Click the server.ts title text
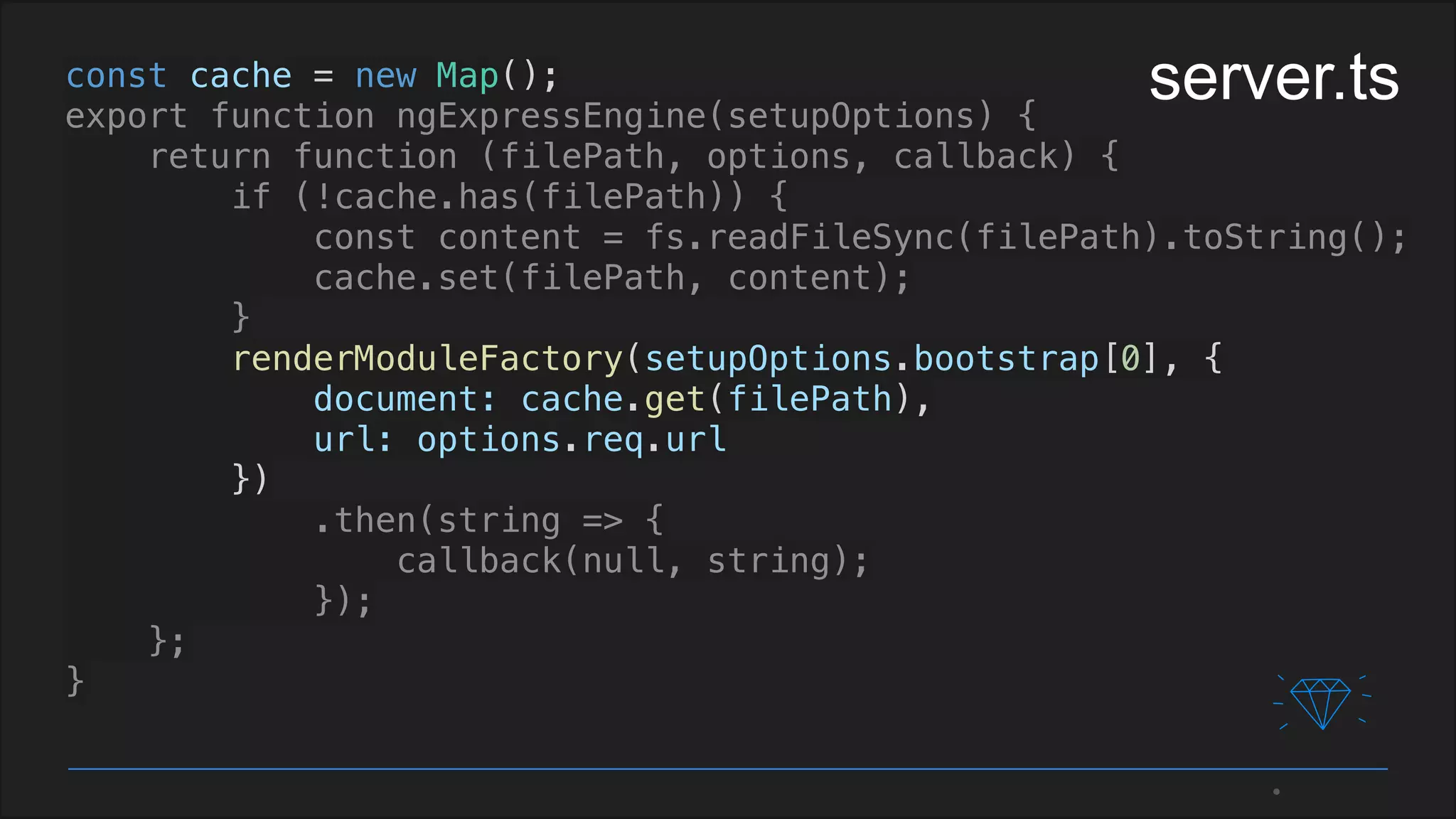The width and height of the screenshot is (1456, 819). tap(1273, 78)
